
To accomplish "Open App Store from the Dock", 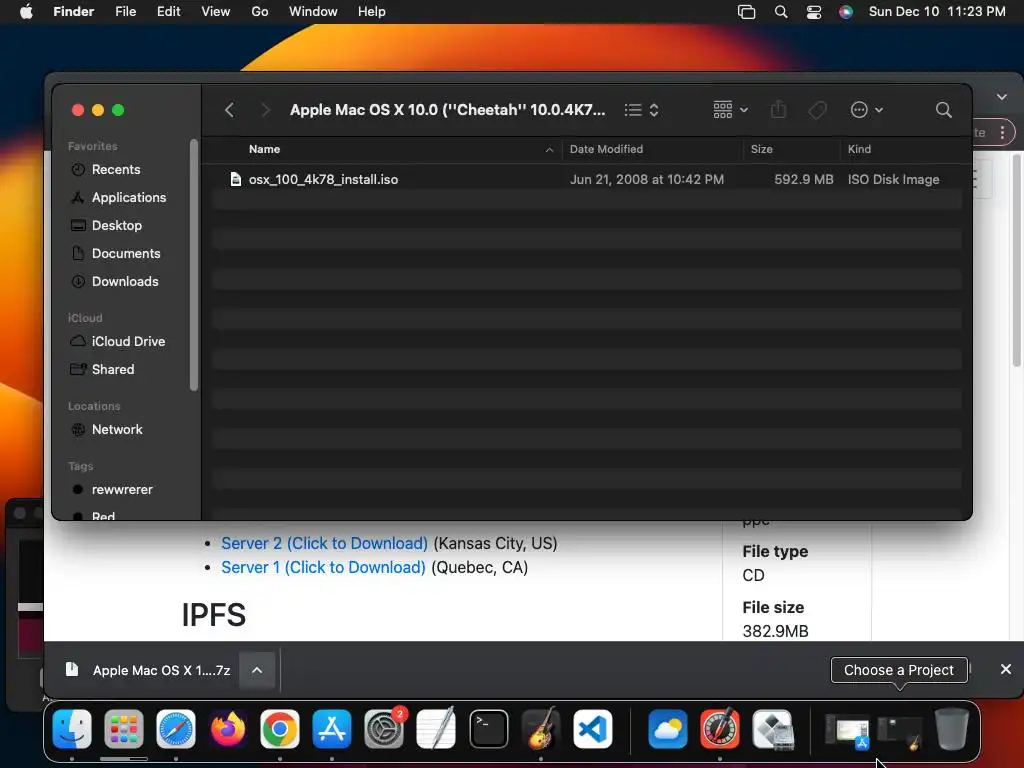I will 332,729.
